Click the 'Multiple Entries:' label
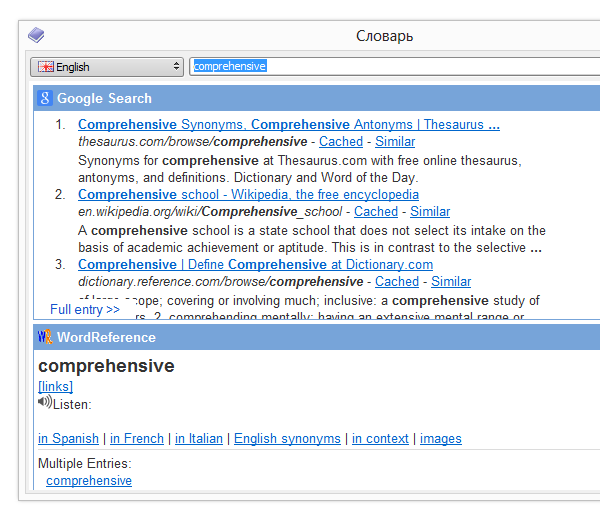The image size is (600, 515). tap(85, 463)
